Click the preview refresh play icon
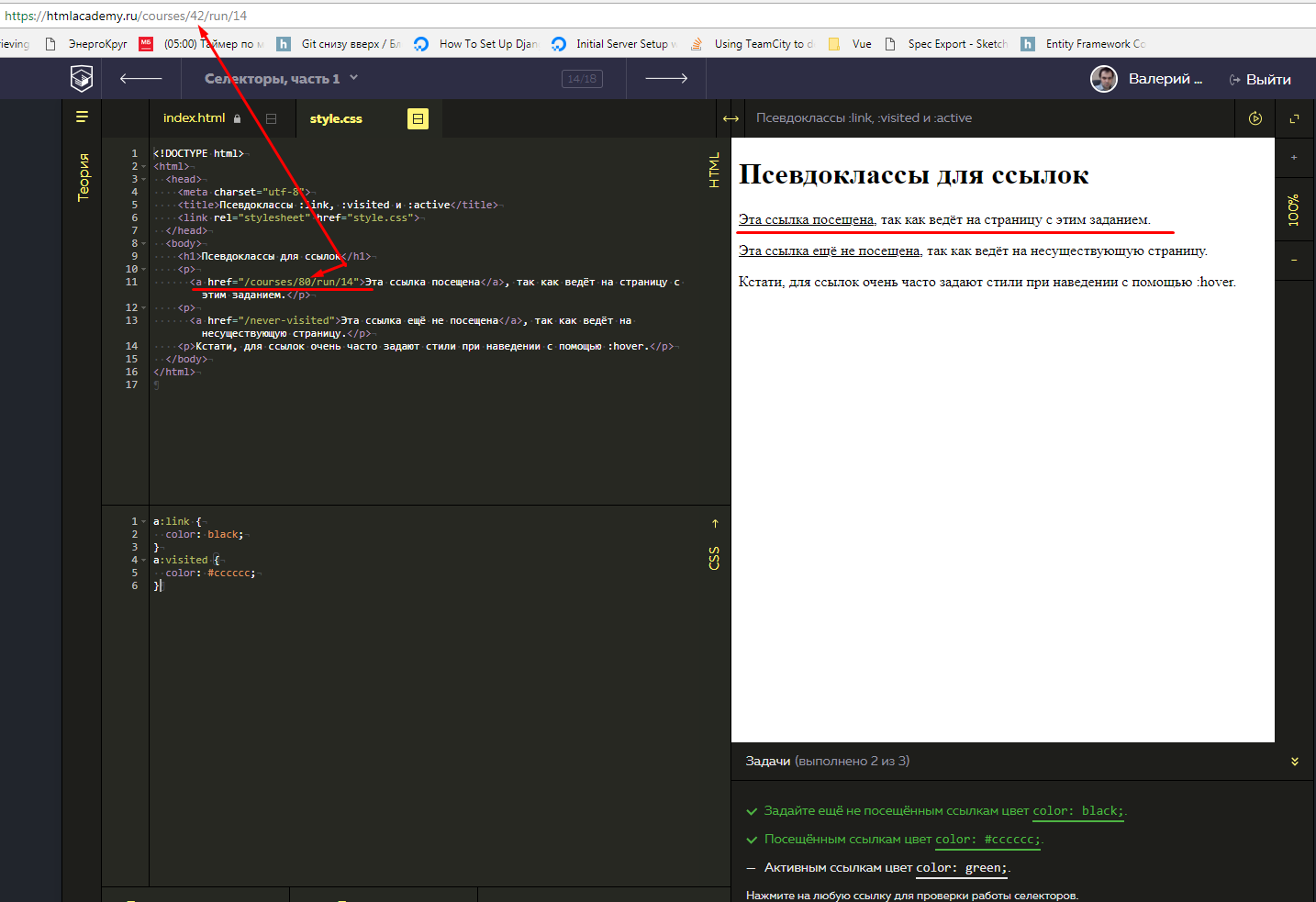 (x=1255, y=118)
